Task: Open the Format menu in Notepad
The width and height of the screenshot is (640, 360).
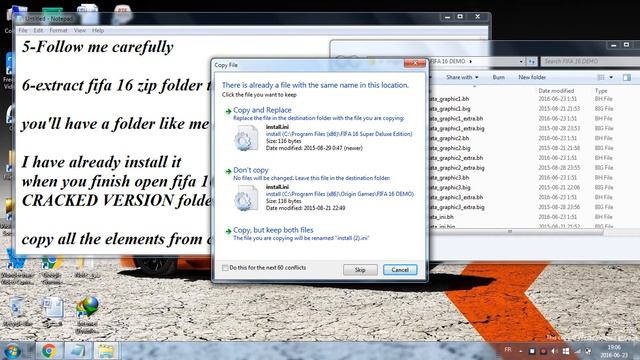Action: (x=58, y=31)
